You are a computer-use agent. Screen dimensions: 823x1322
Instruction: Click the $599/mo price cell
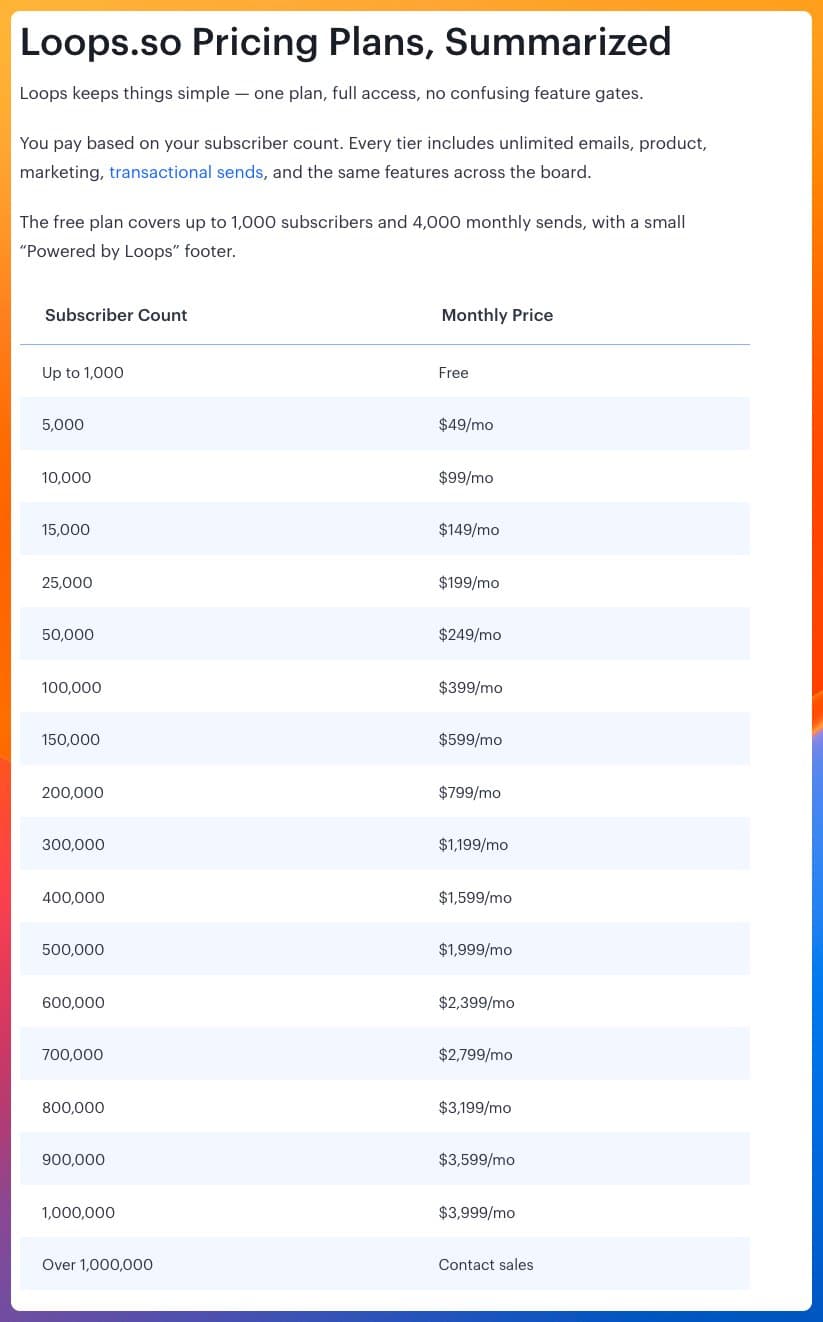point(470,740)
